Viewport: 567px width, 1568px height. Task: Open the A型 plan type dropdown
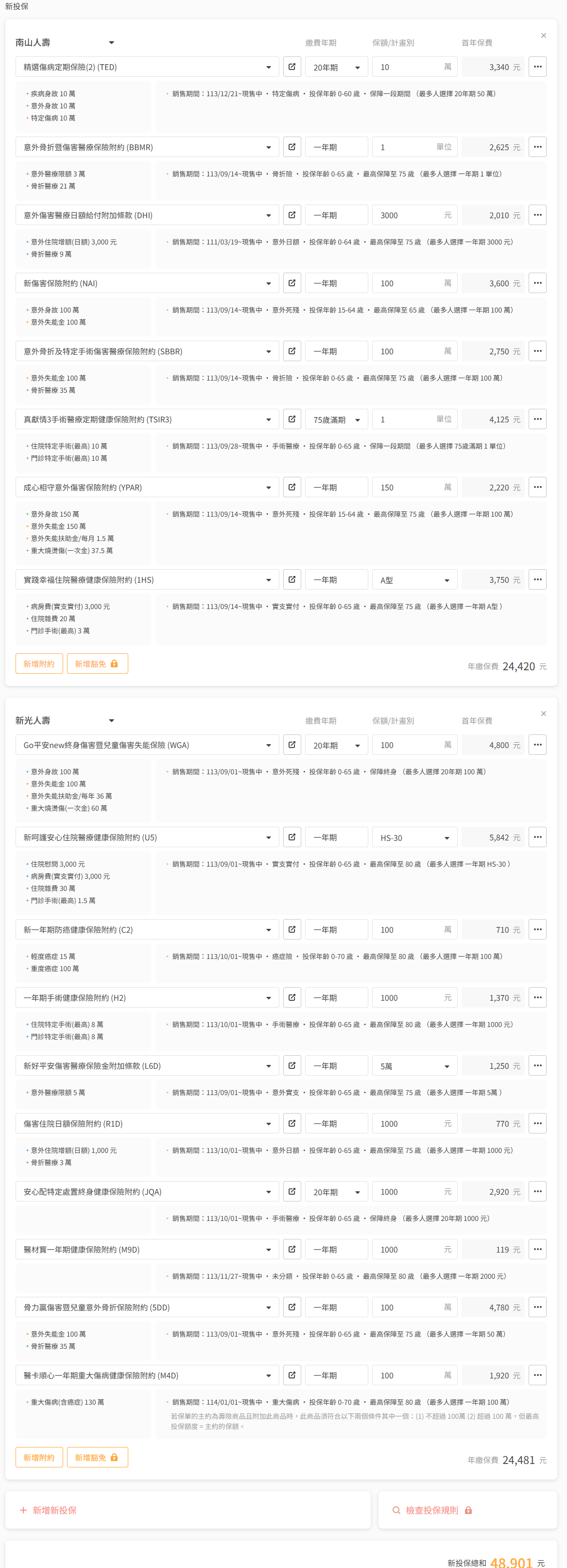tap(414, 580)
